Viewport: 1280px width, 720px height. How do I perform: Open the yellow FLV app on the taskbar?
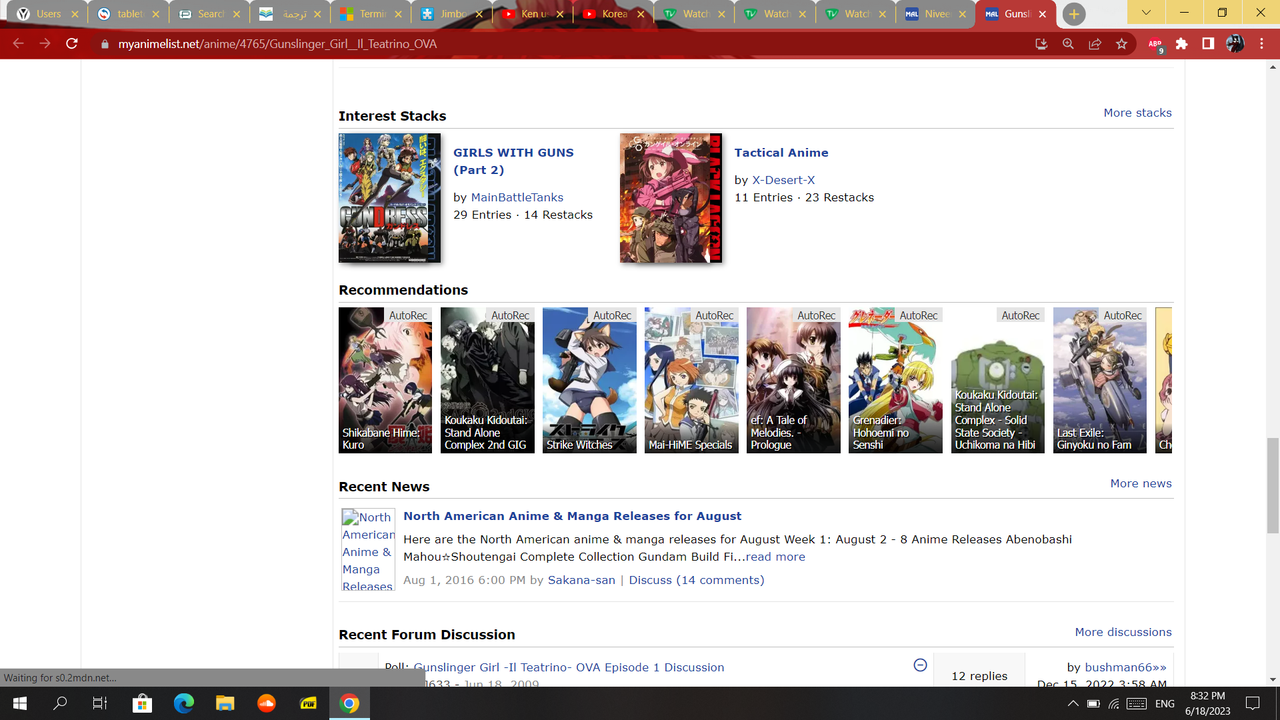[x=308, y=704]
